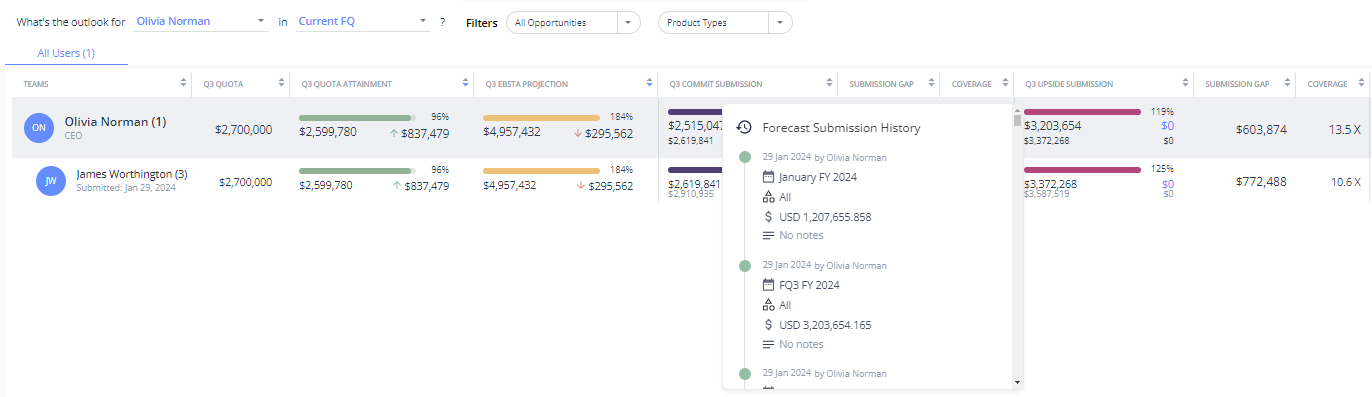Viewport: 1372px width, 397px height.
Task: Sort the Q3 Quota column
Action: click(x=280, y=84)
